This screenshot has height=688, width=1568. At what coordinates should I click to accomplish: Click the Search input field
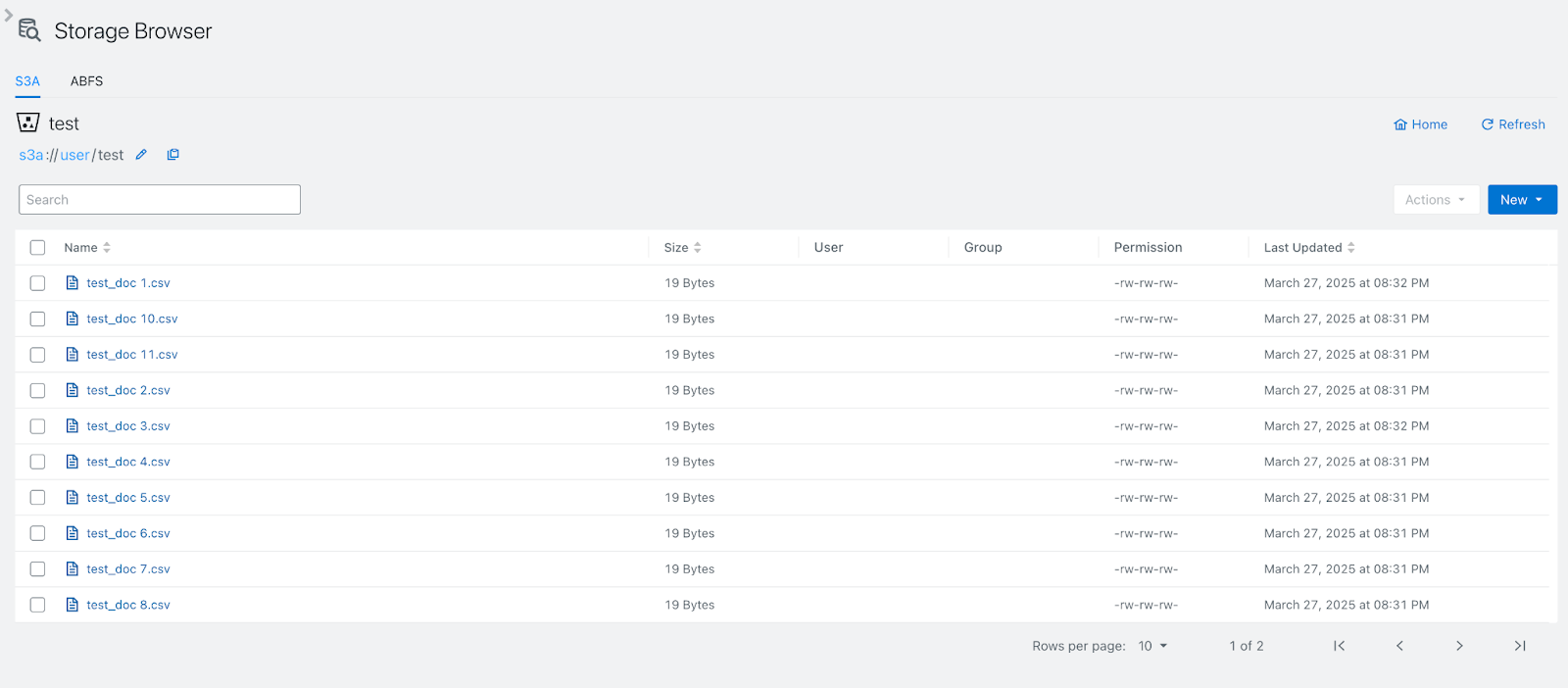click(x=160, y=200)
